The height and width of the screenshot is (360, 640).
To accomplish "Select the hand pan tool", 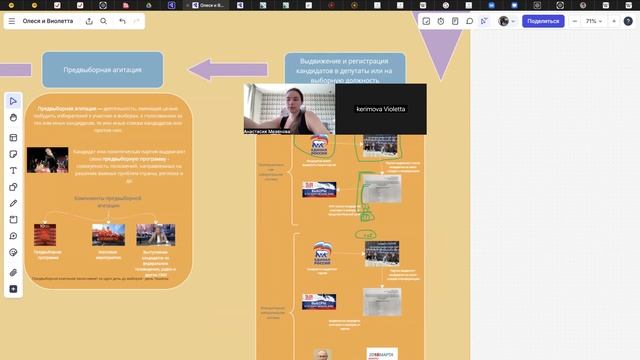I will pyautogui.click(x=13, y=118).
